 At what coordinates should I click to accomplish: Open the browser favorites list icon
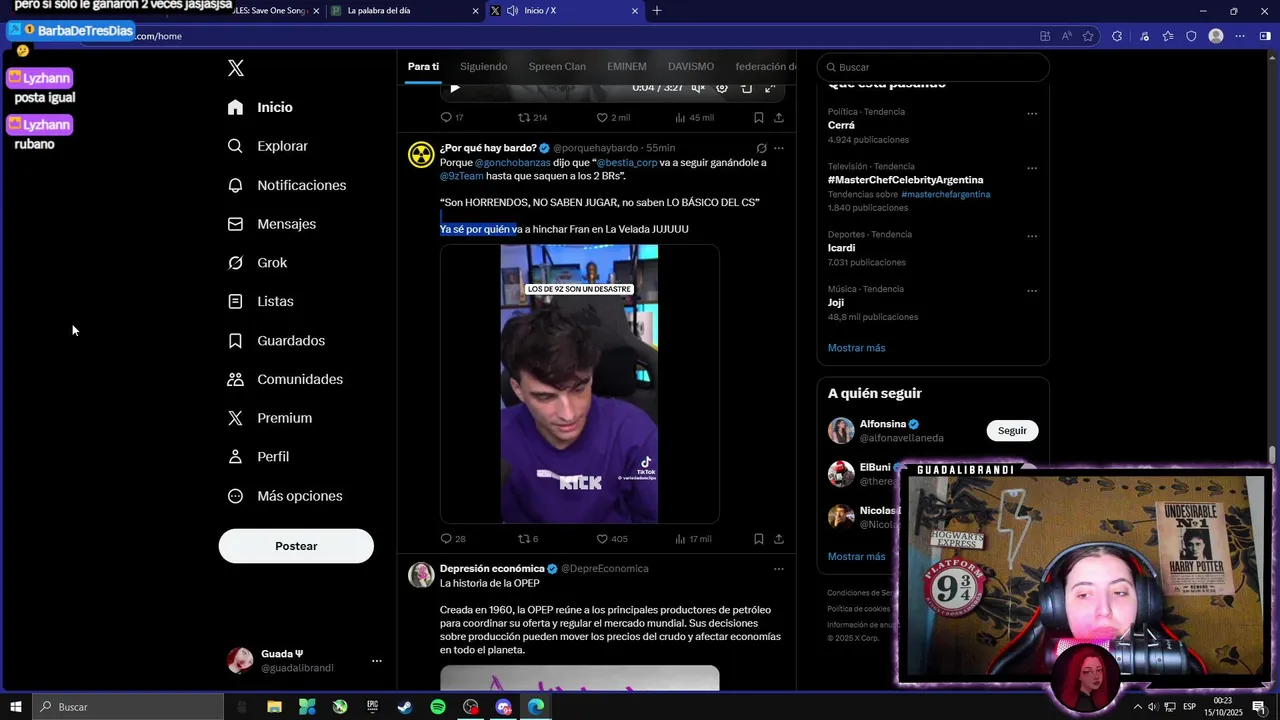pyautogui.click(x=1168, y=36)
